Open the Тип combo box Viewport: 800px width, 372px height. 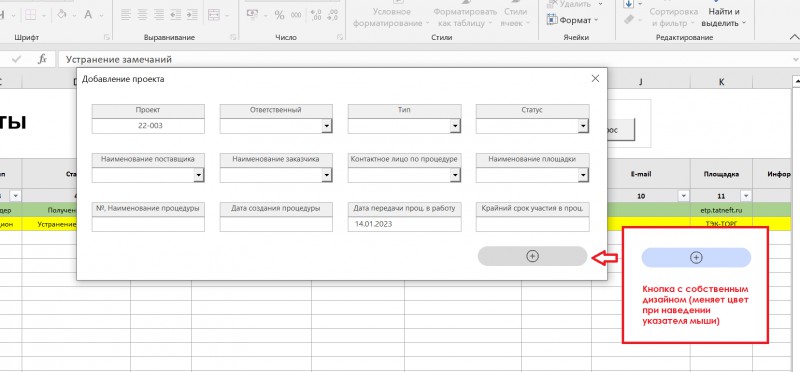click(456, 126)
